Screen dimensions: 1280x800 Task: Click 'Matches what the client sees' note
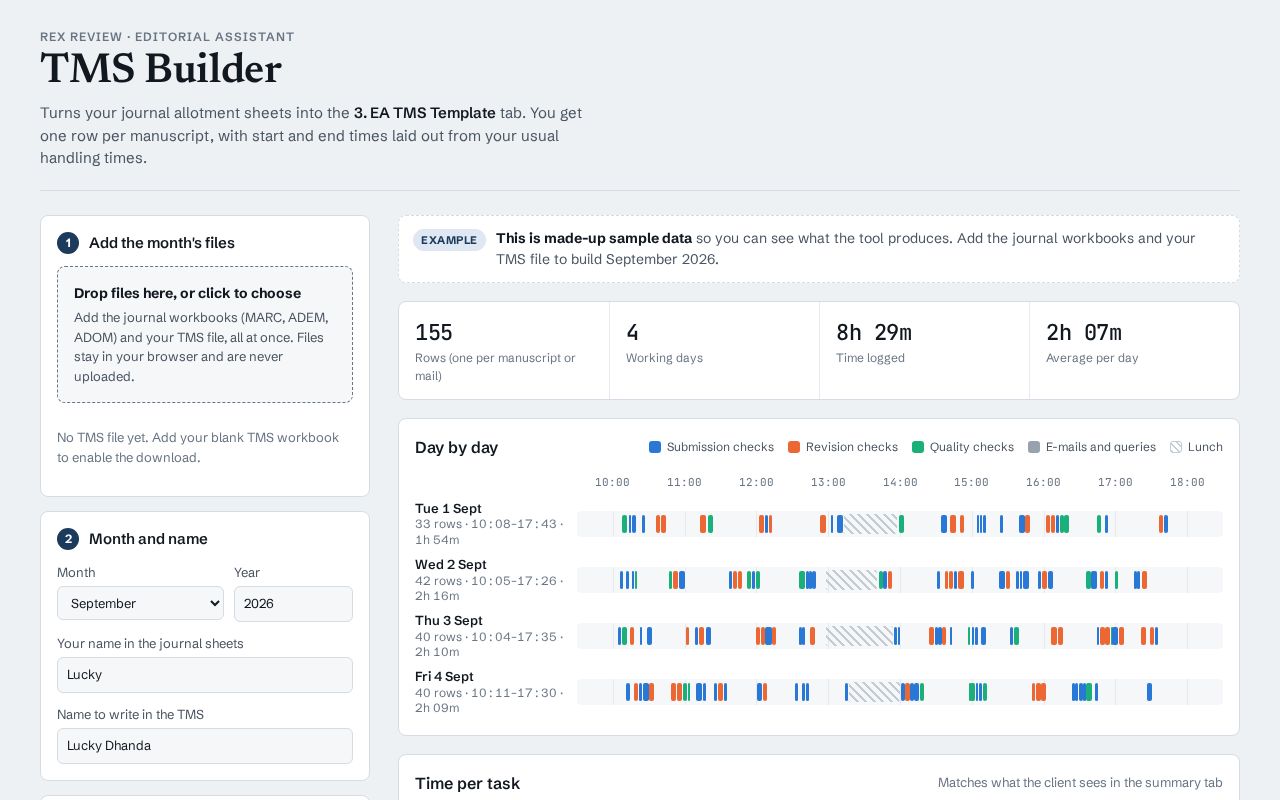[1080, 783]
